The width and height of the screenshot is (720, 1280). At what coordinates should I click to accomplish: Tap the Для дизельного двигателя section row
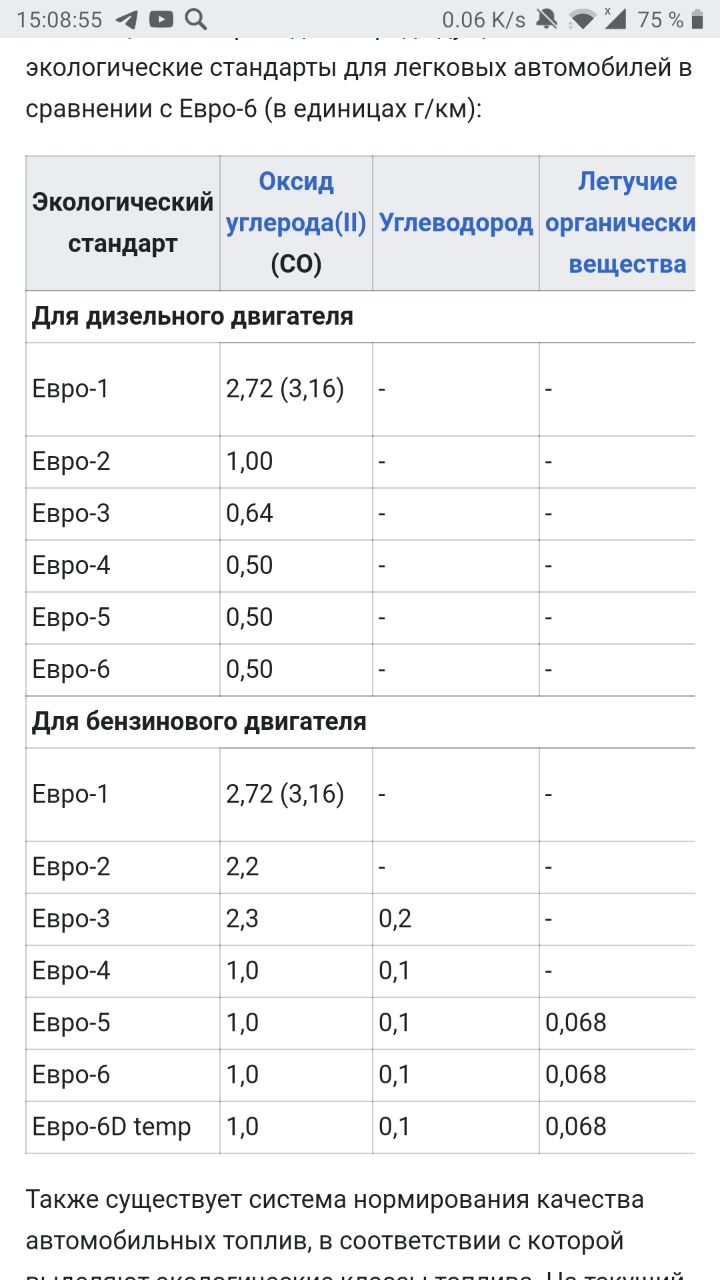pyautogui.click(x=193, y=317)
